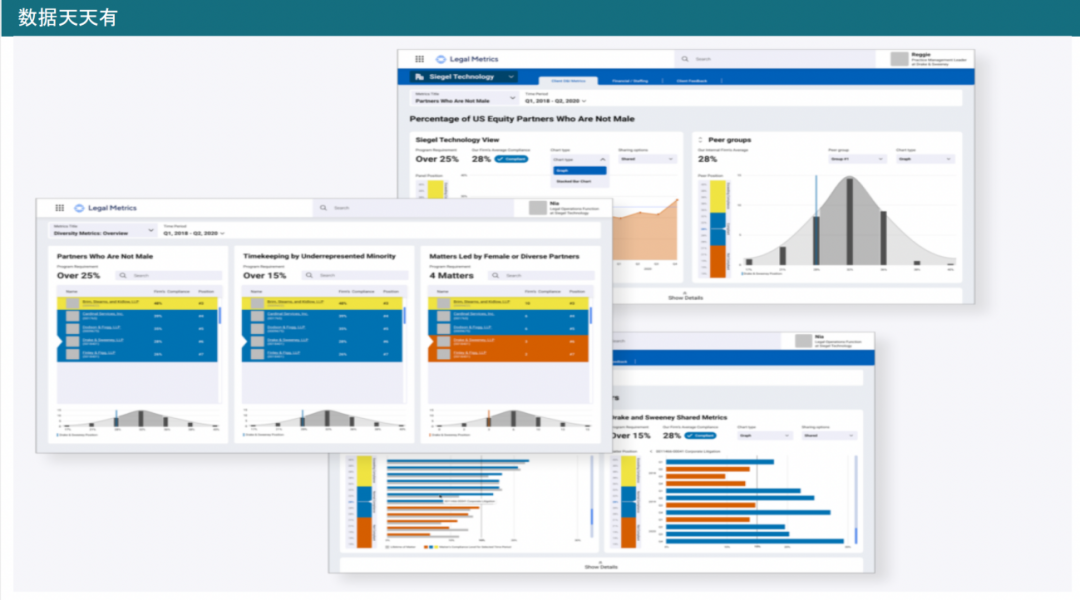The width and height of the screenshot is (1080, 600).
Task: Switch to the Client Feedback tab below Reggie's search bar
Action: point(692,81)
